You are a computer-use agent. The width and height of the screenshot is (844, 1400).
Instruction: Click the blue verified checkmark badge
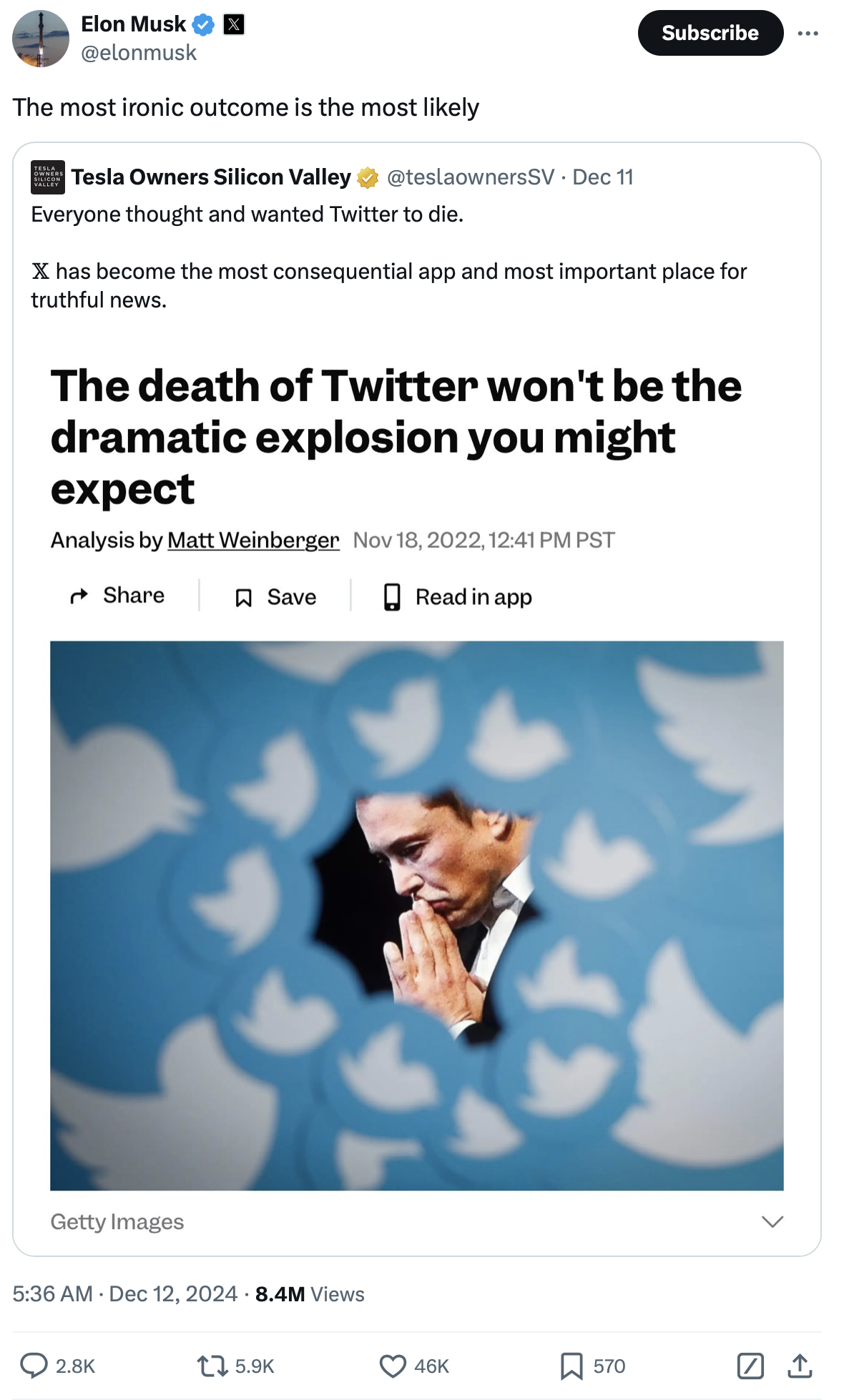pos(203,25)
